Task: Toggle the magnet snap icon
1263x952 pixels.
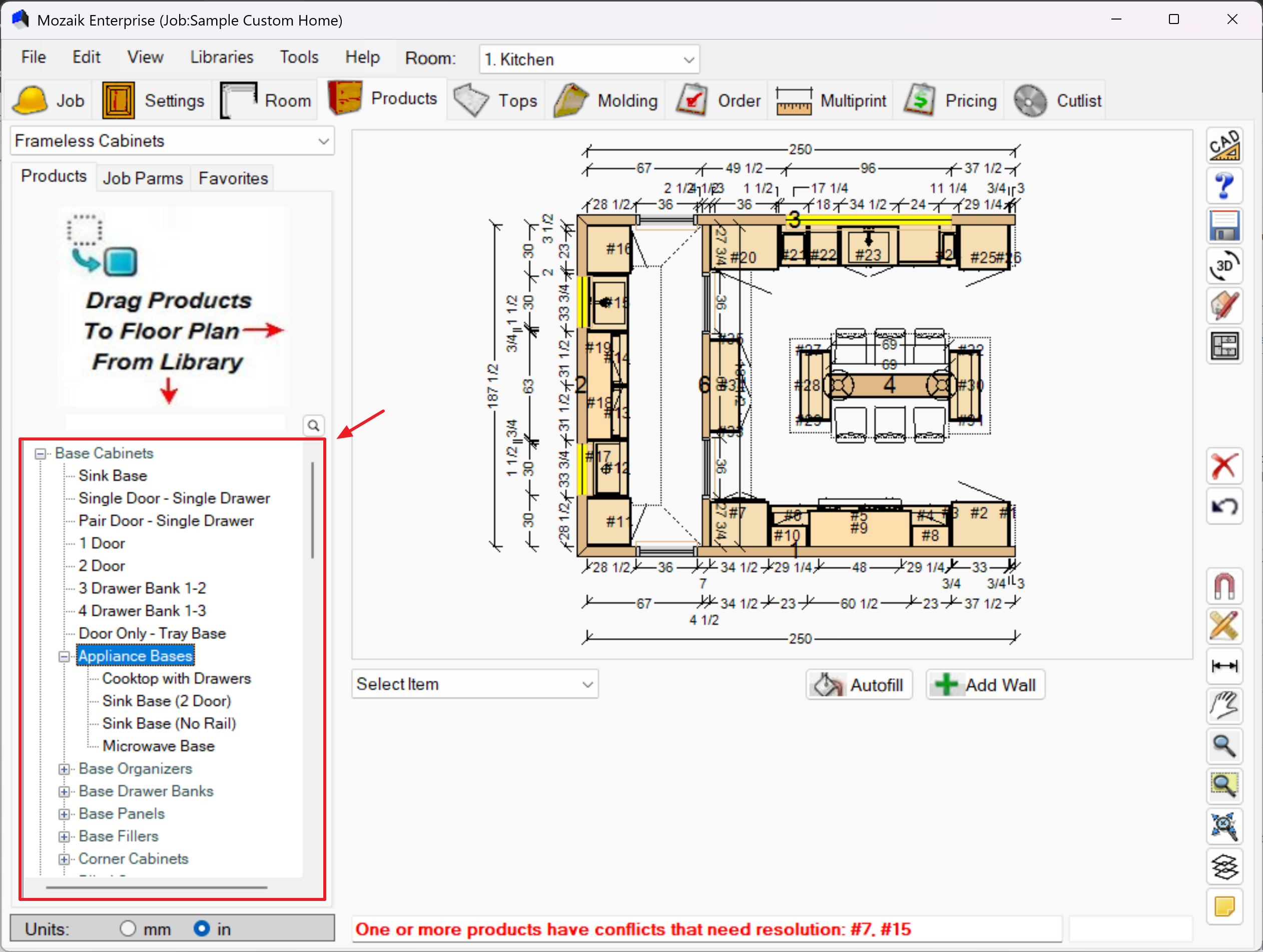Action: point(1224,586)
